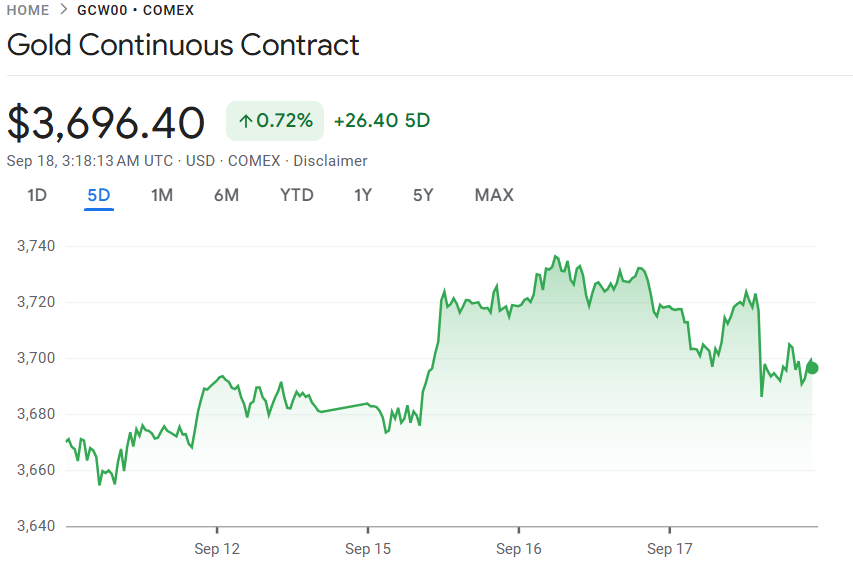Viewport: 853px width, 577px height.
Task: Go to the HOME breadcrumb link
Action: (28, 10)
